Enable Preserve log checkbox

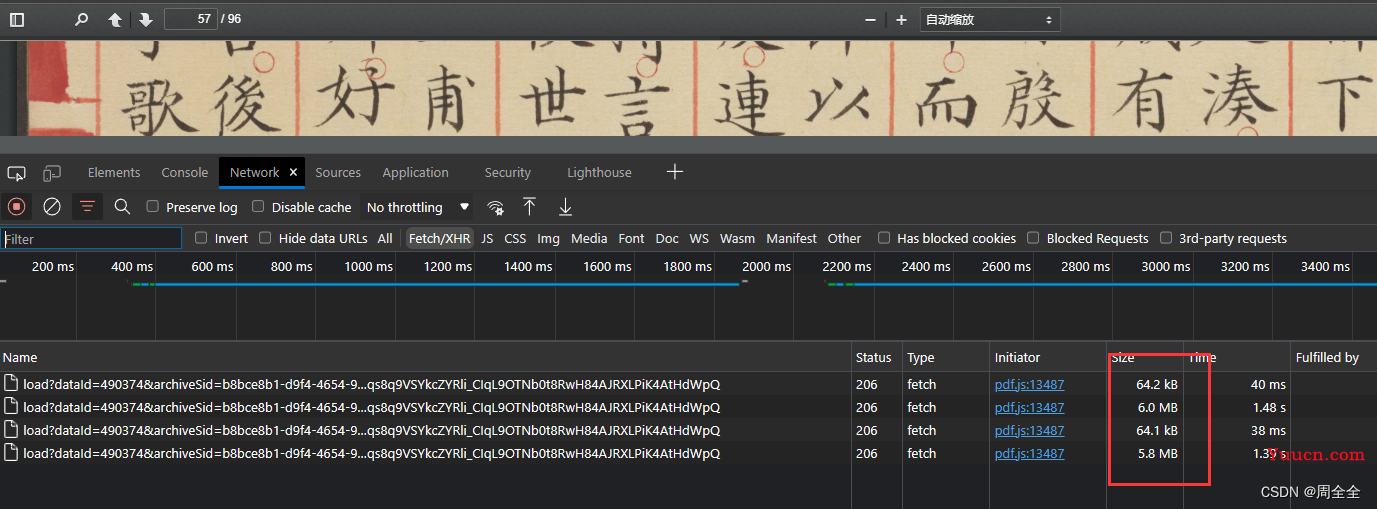[x=153, y=207]
